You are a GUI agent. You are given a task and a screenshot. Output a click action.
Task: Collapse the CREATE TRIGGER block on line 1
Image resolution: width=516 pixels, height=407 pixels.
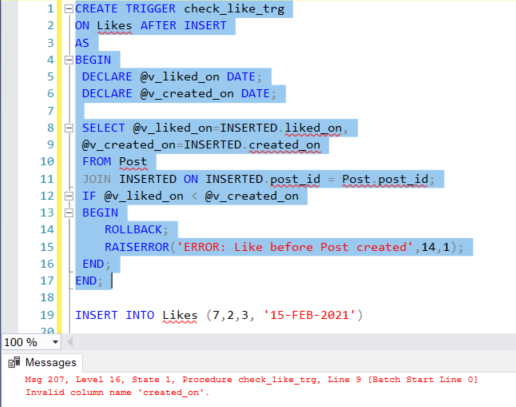[x=69, y=9]
